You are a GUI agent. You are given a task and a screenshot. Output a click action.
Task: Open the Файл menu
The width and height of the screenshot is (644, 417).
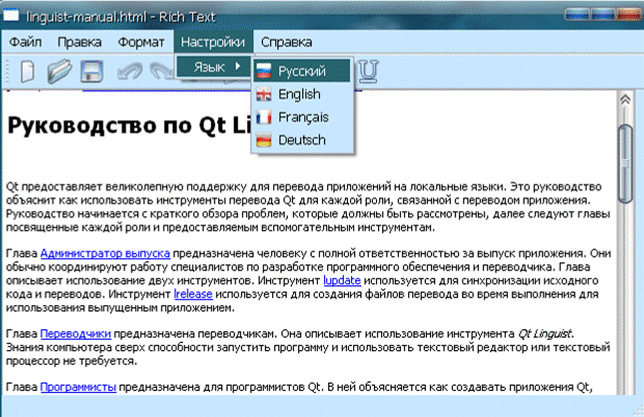25,42
